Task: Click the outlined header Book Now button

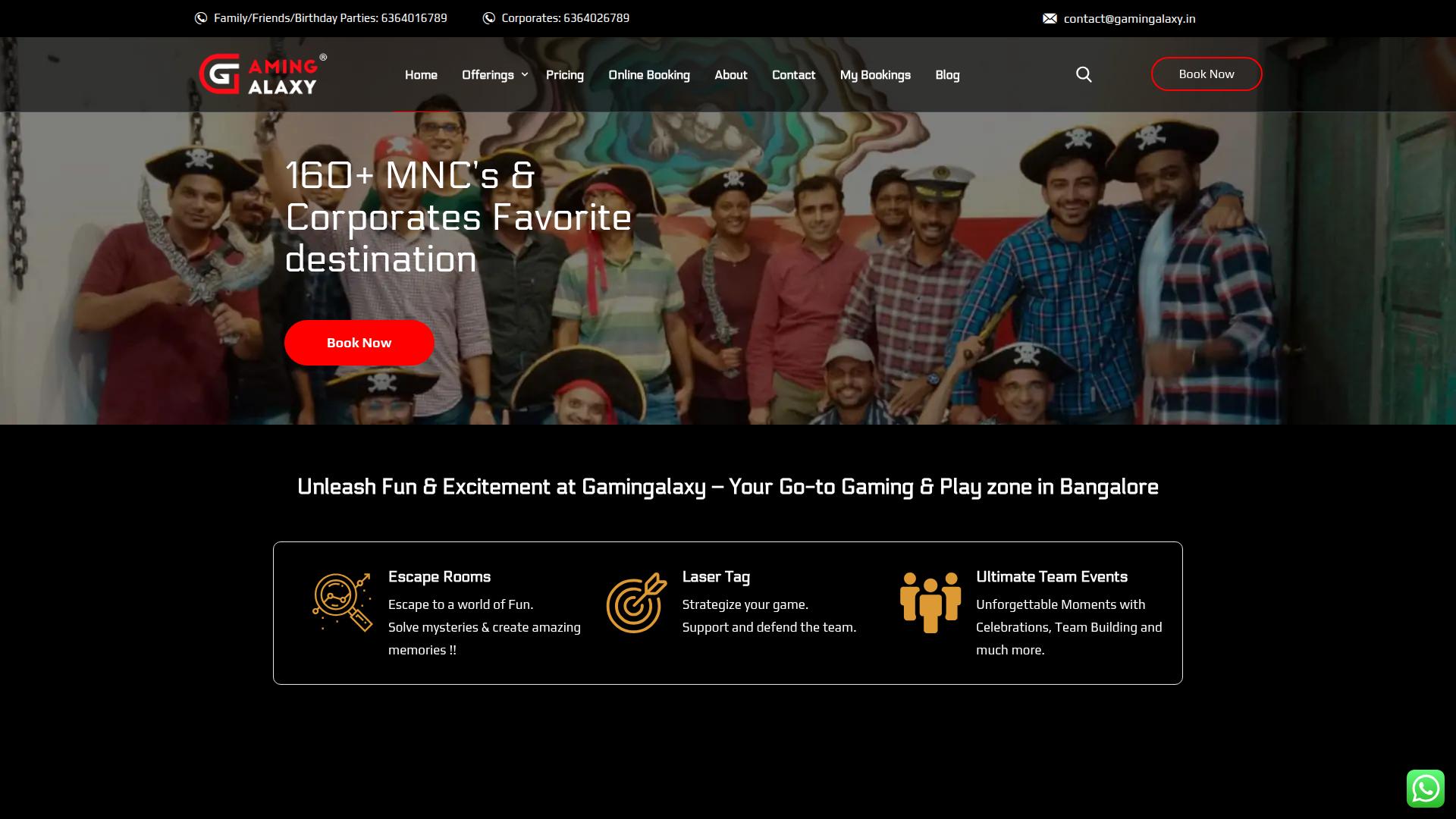Action: tap(1206, 74)
